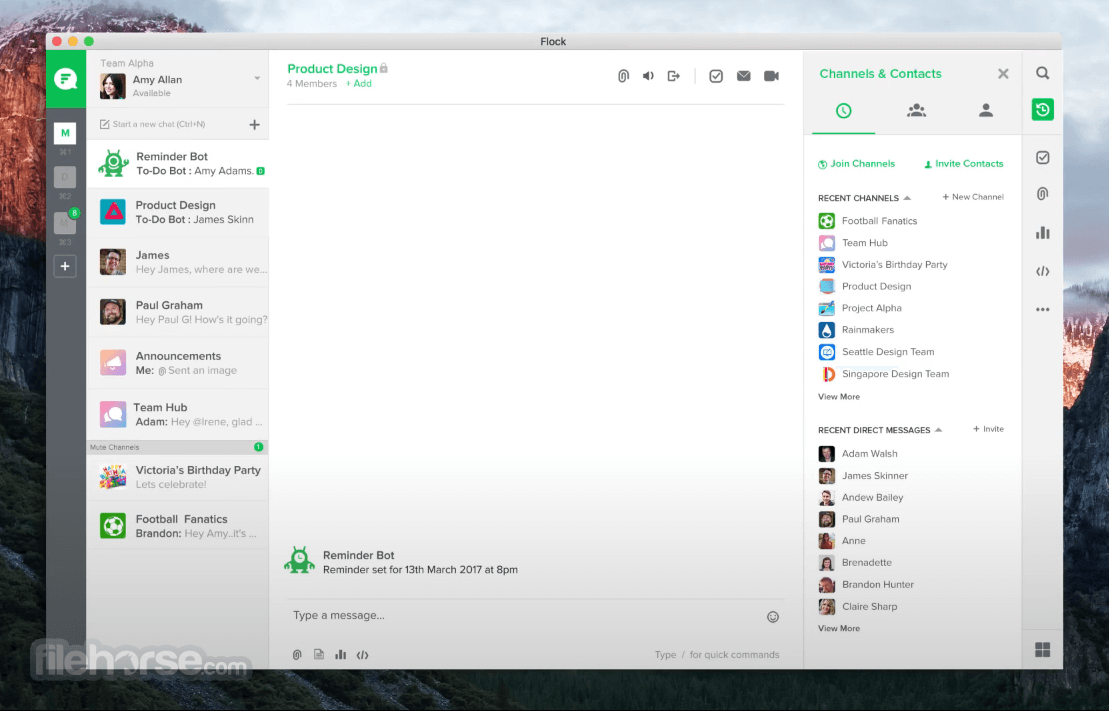Open Football Fanatics chat in left list

[177, 526]
